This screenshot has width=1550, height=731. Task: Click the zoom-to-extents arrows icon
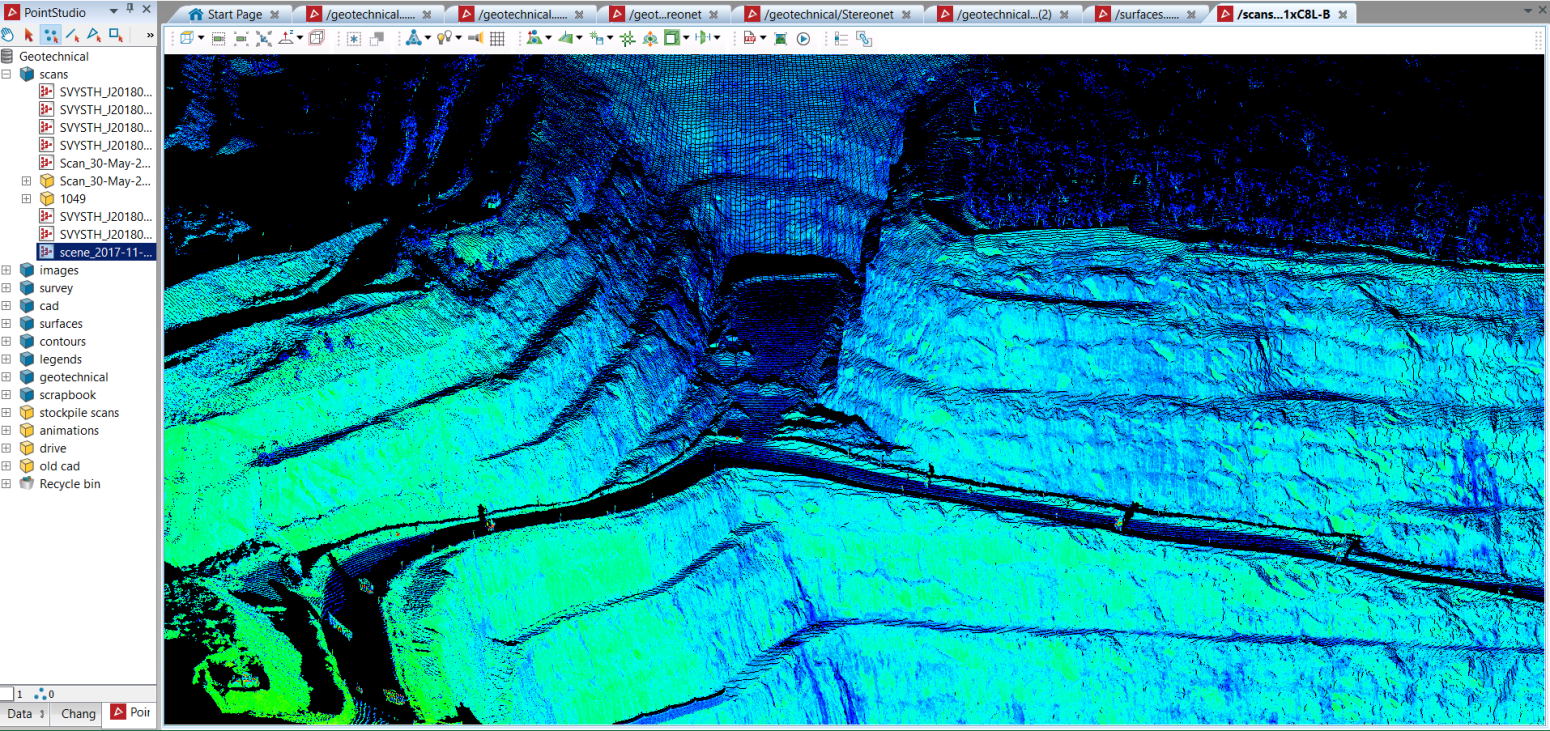point(264,39)
